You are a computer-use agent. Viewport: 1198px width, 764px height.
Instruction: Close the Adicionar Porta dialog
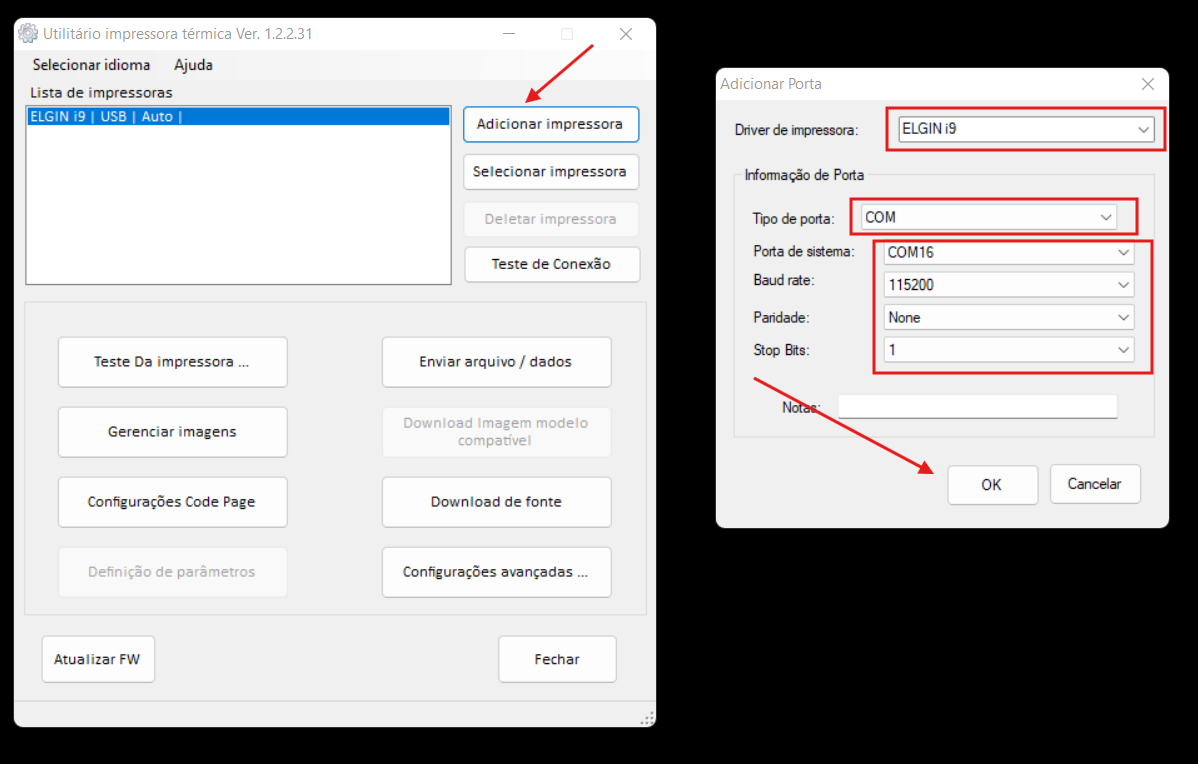[1148, 84]
